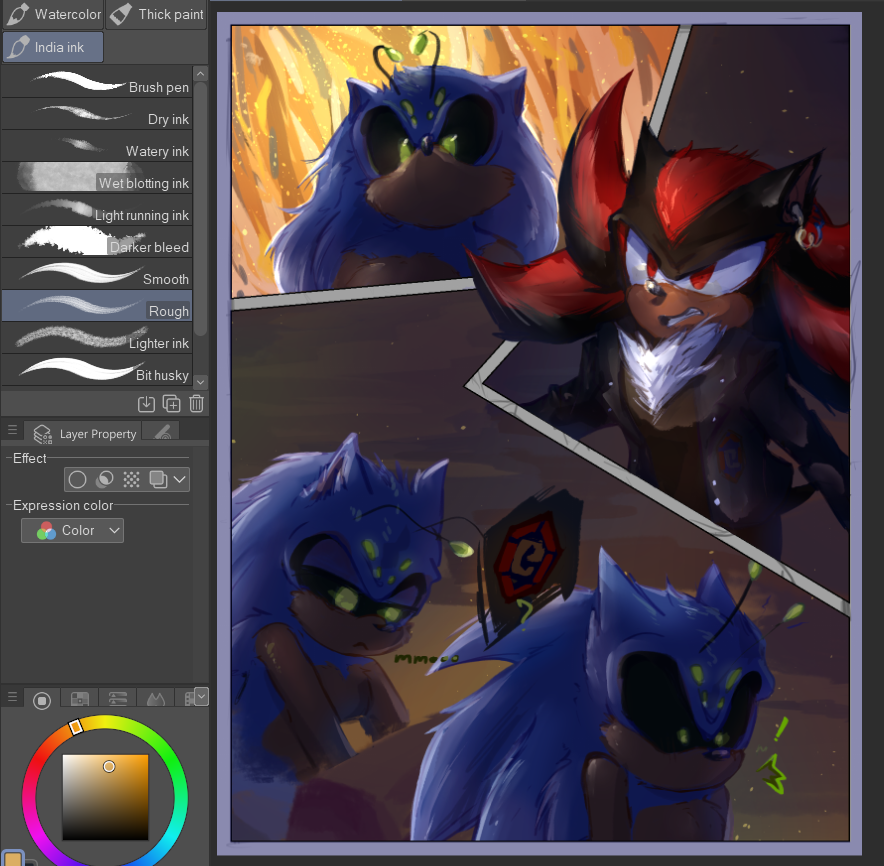Expand the Effect options chevron
Screen dimensions: 884x866
[x=179, y=480]
